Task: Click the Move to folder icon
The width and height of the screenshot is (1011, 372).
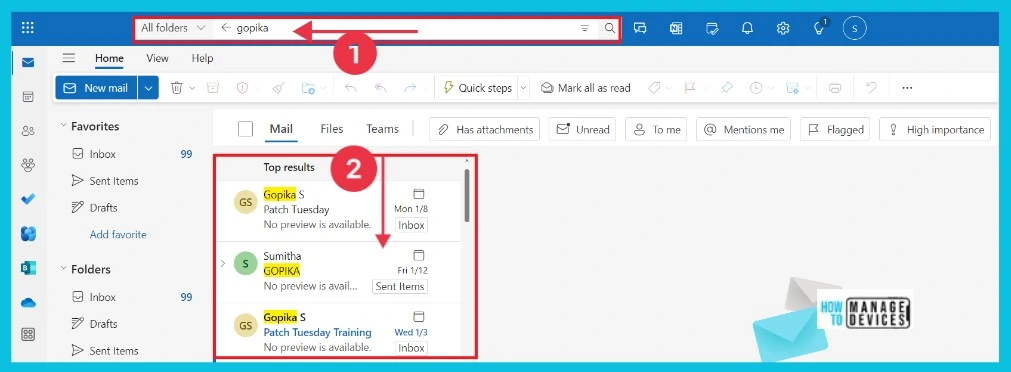Action: 308,88
